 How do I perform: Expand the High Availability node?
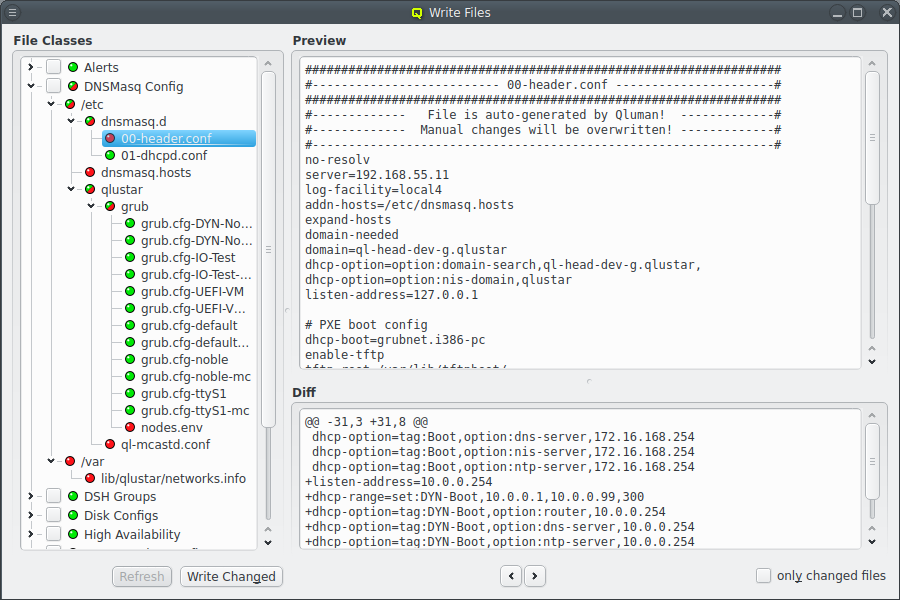(x=30, y=534)
